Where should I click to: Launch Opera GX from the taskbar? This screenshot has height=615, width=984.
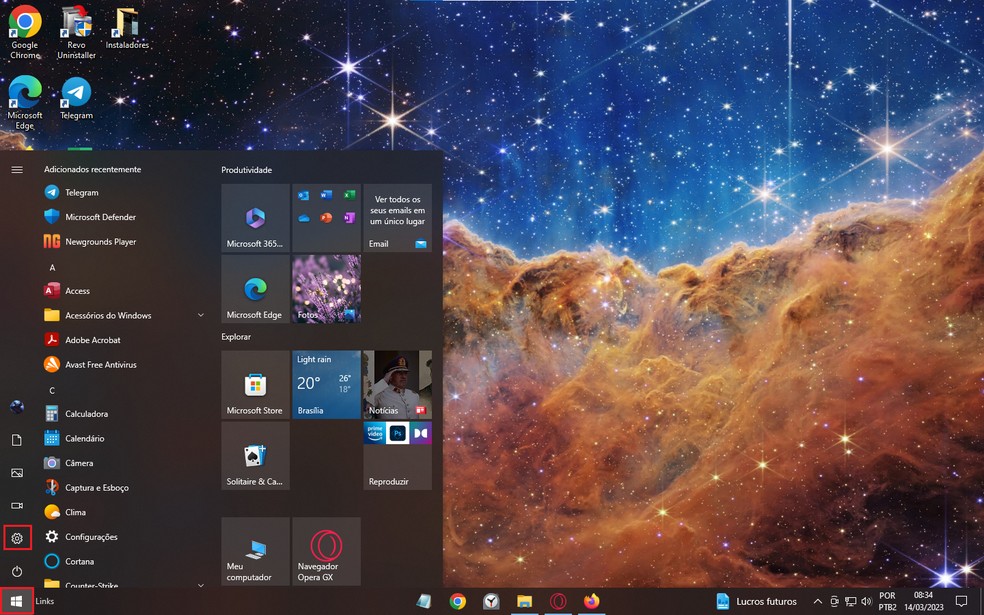click(557, 602)
